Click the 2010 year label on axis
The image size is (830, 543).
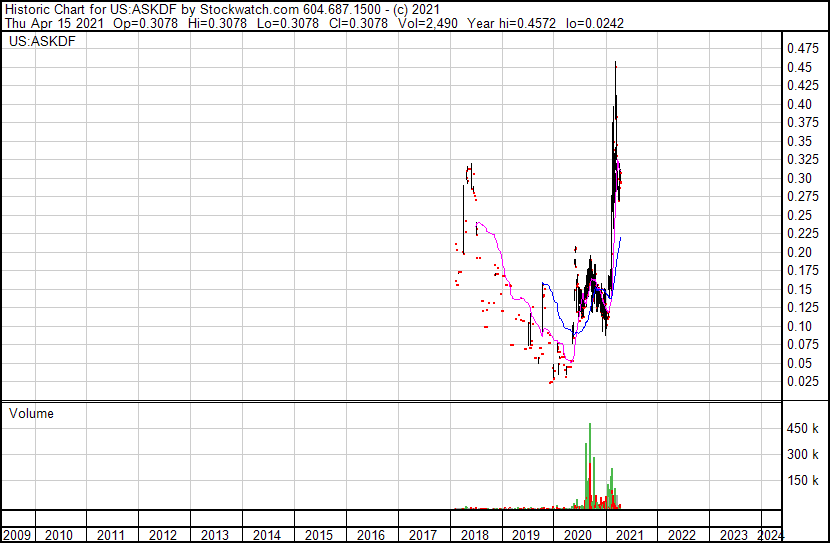pos(59,535)
